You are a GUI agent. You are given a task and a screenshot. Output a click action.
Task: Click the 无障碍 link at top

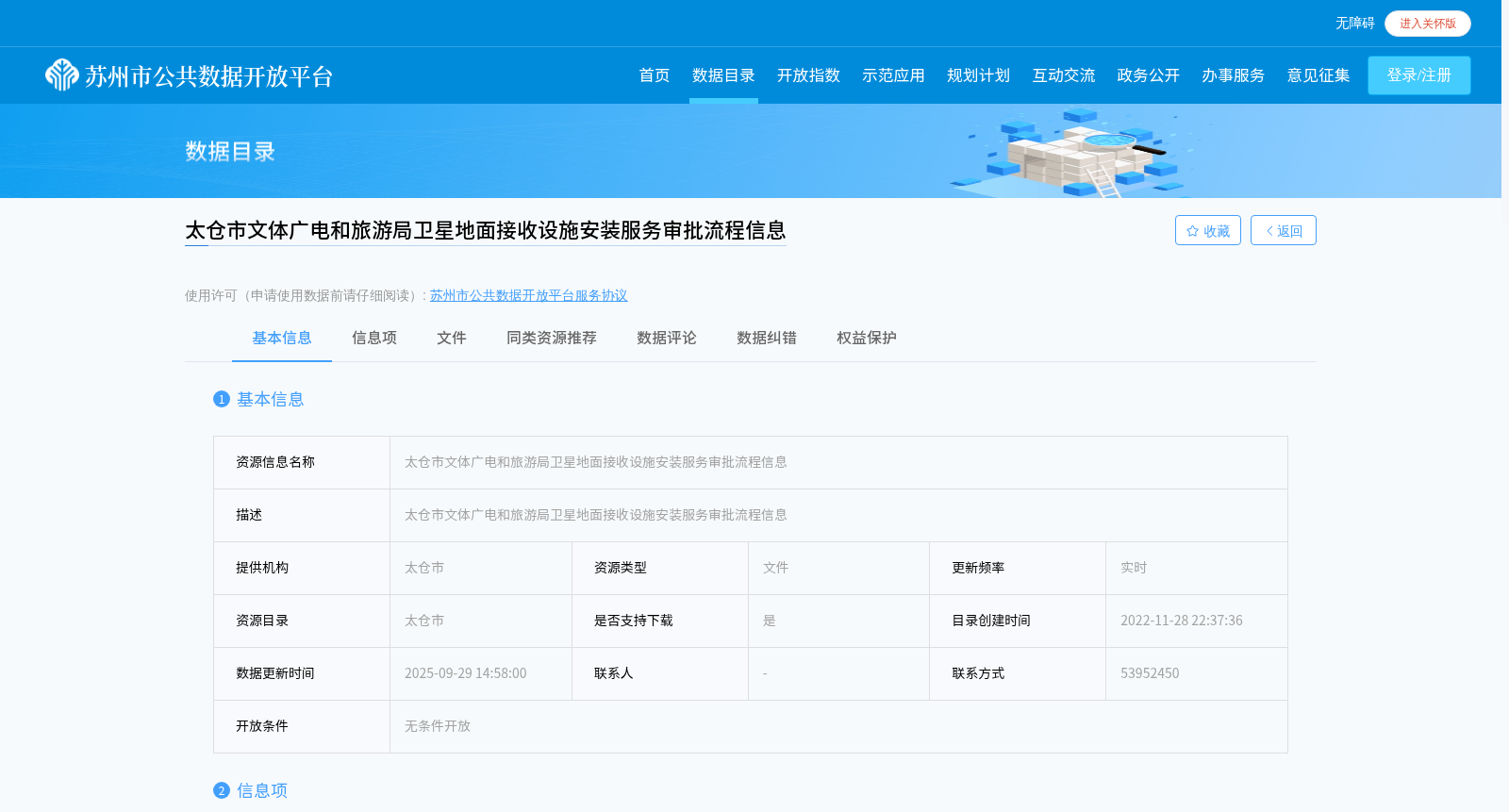point(1354,24)
